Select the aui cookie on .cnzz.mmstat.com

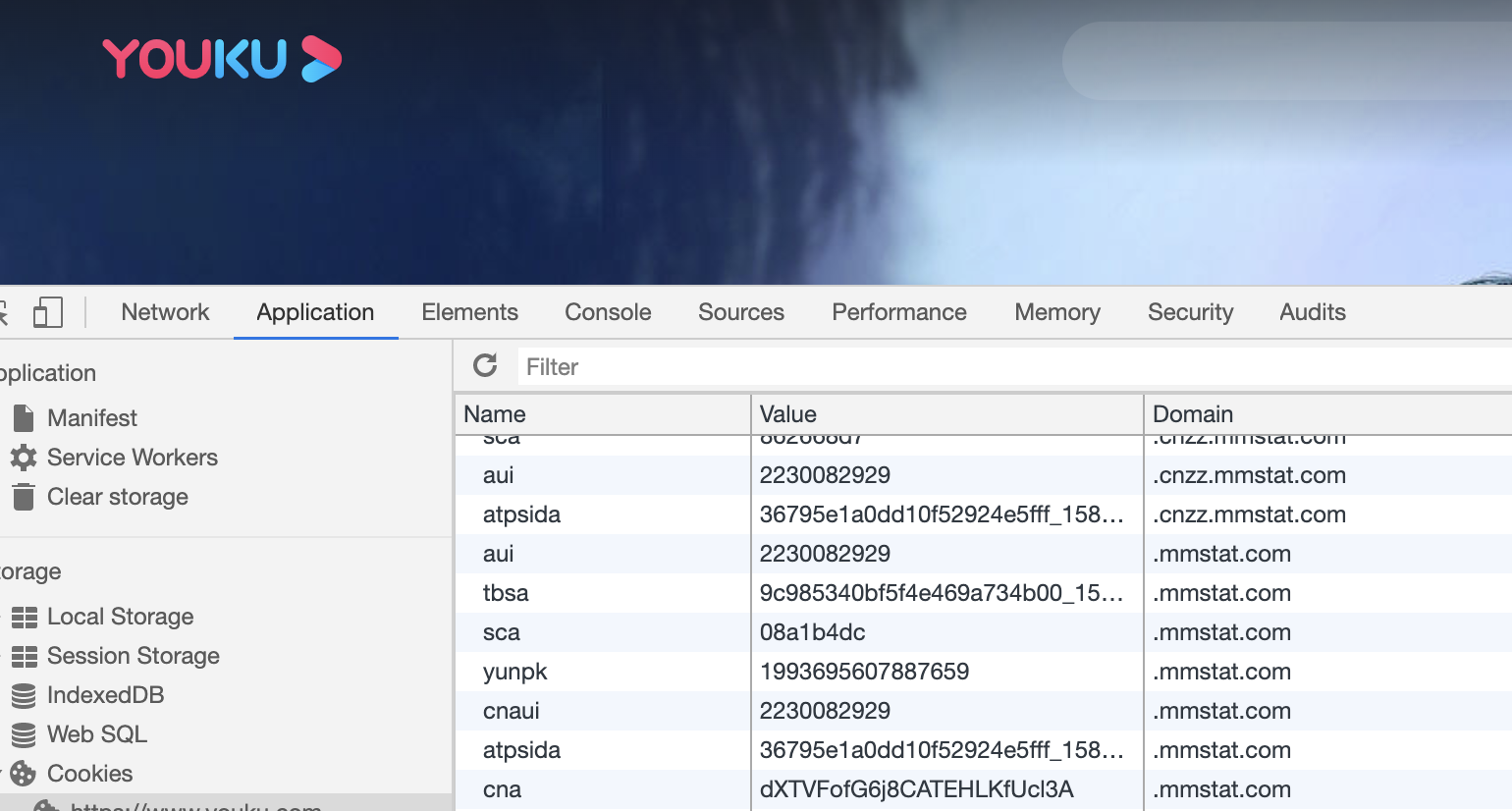pyautogui.click(x=499, y=475)
